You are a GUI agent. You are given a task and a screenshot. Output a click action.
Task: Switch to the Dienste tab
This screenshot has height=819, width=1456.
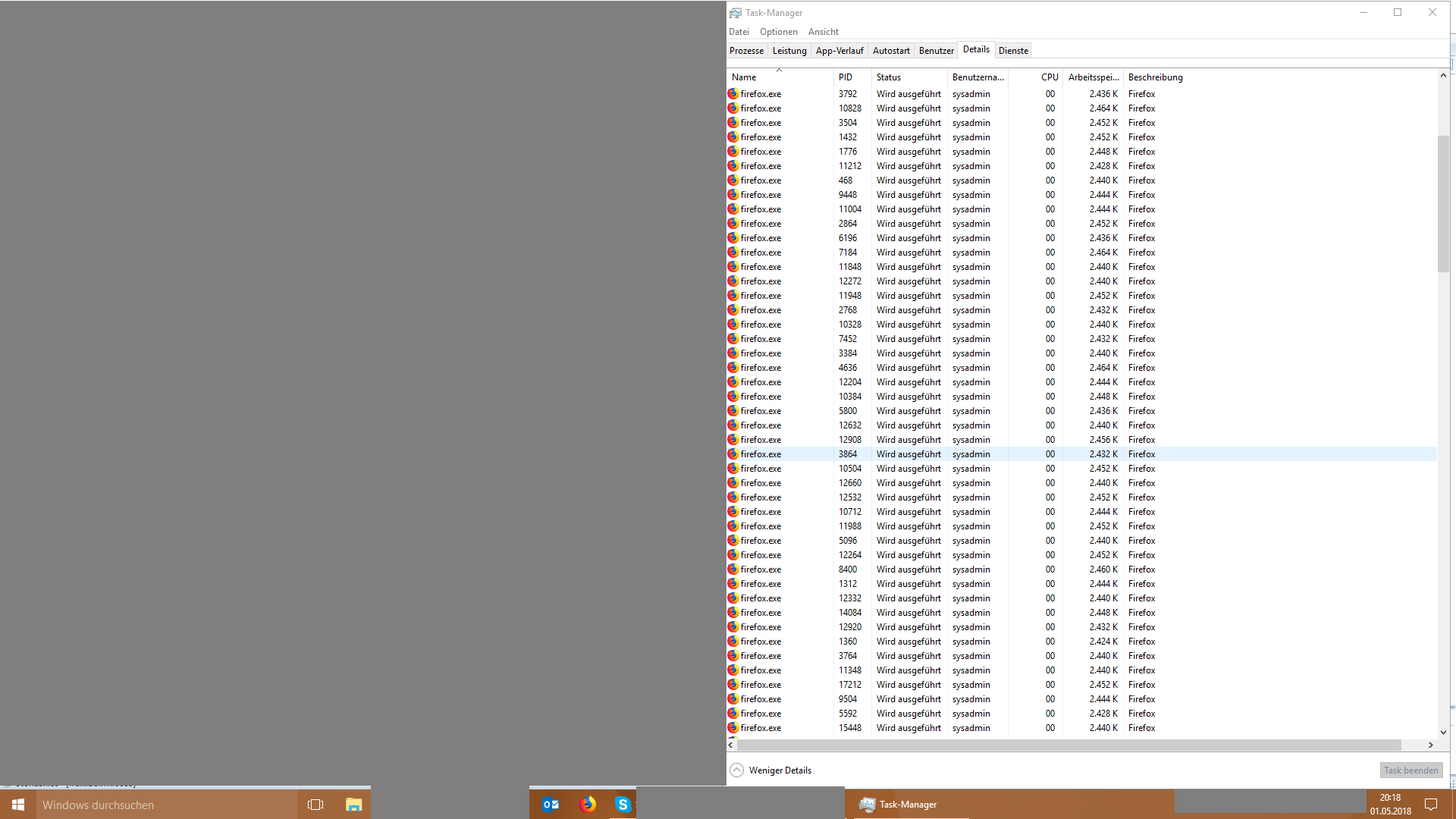pyautogui.click(x=1013, y=51)
